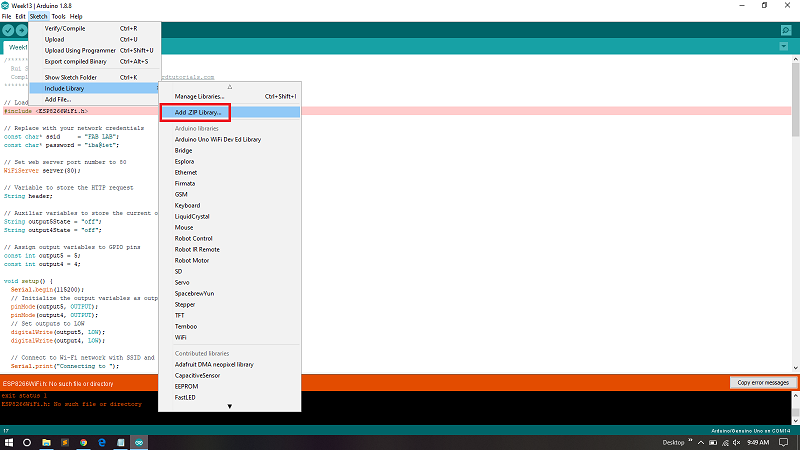Click console scrollbar up arrow
Screen dimensions: 800x450
795,395
